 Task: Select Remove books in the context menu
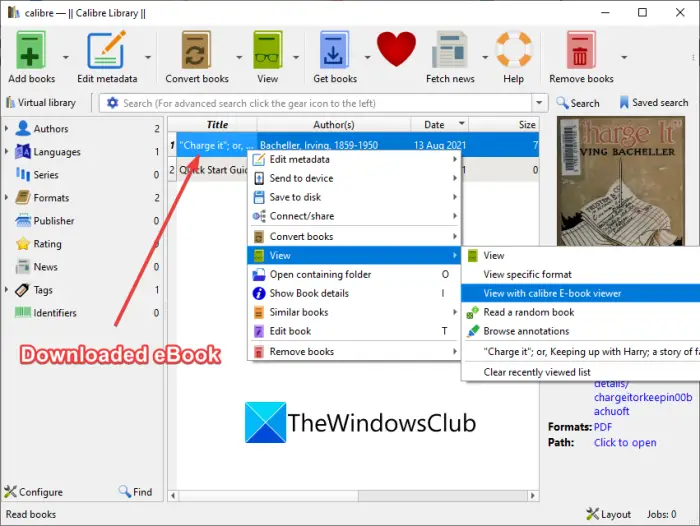[354, 351]
